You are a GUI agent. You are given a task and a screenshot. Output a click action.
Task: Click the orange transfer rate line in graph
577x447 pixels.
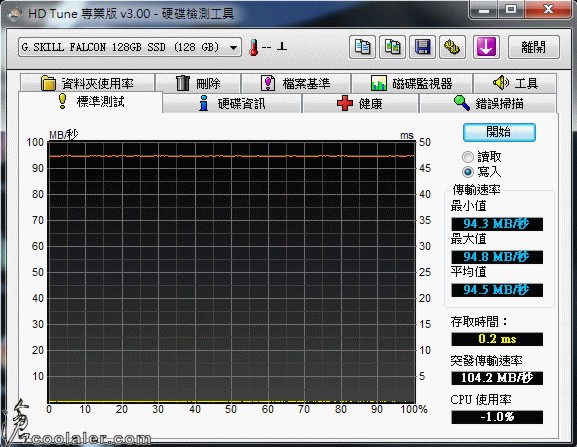coord(232,156)
